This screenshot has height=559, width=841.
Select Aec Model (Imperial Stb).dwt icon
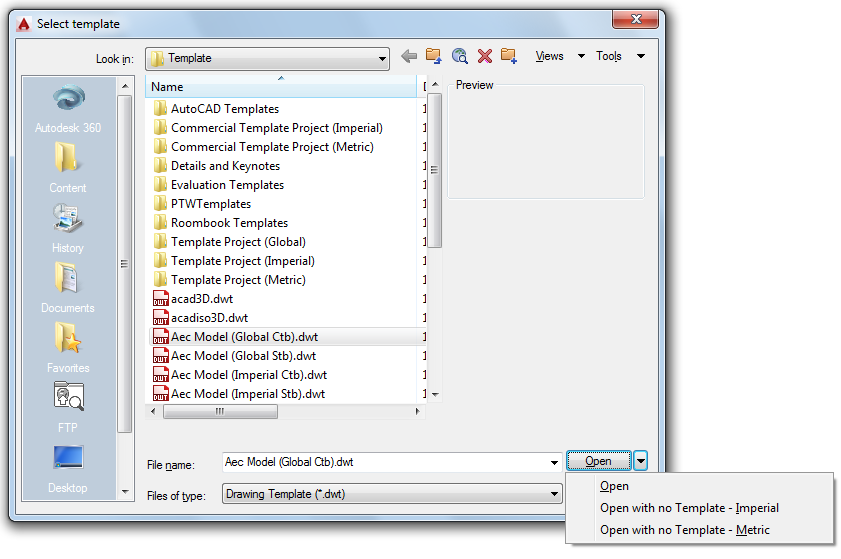click(x=160, y=394)
